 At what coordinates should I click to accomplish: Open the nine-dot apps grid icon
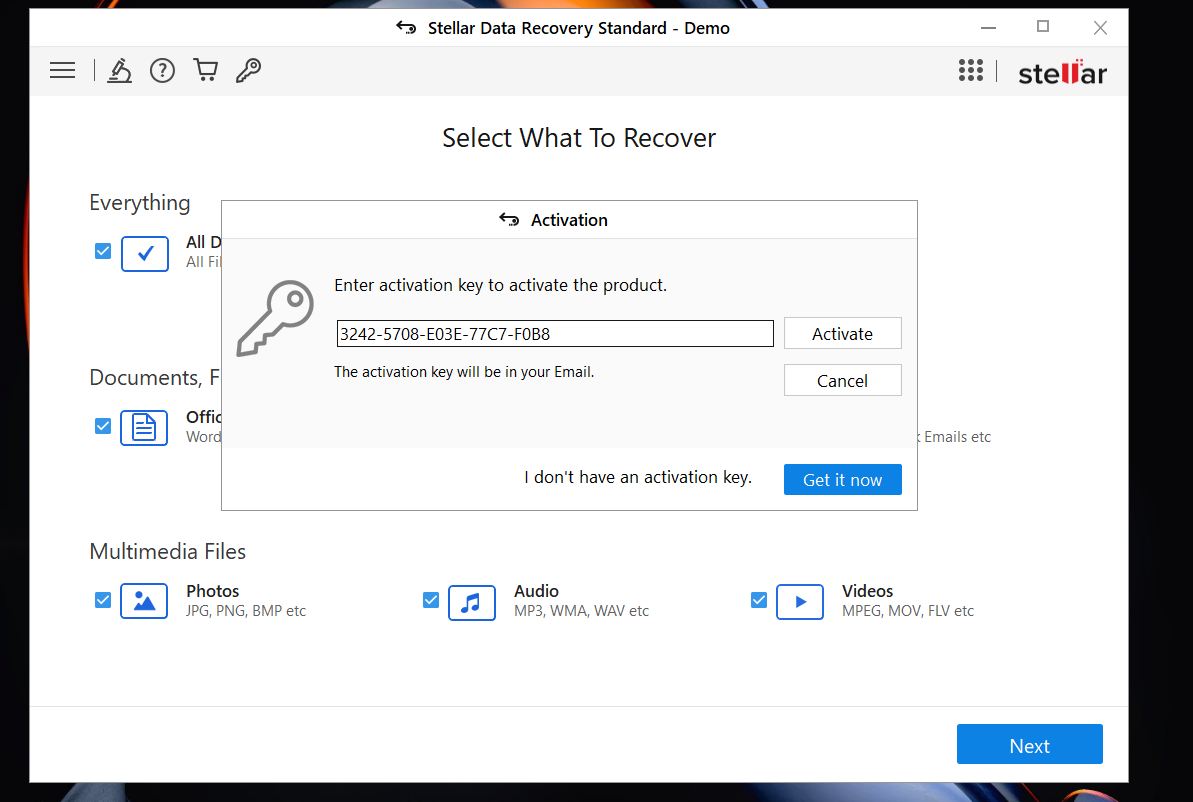point(971,70)
